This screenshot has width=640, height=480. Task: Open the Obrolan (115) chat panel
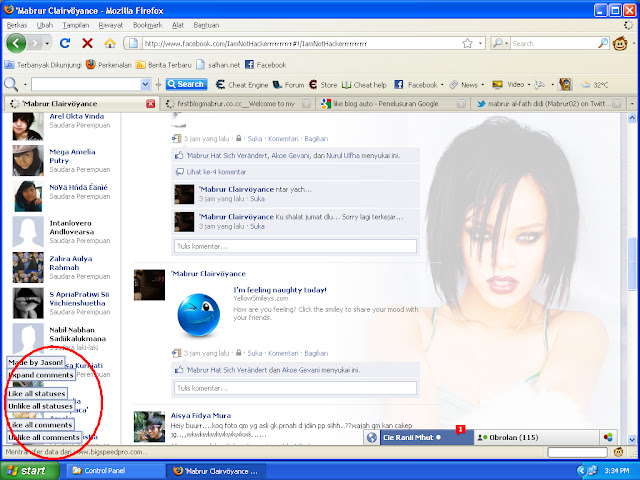536,437
